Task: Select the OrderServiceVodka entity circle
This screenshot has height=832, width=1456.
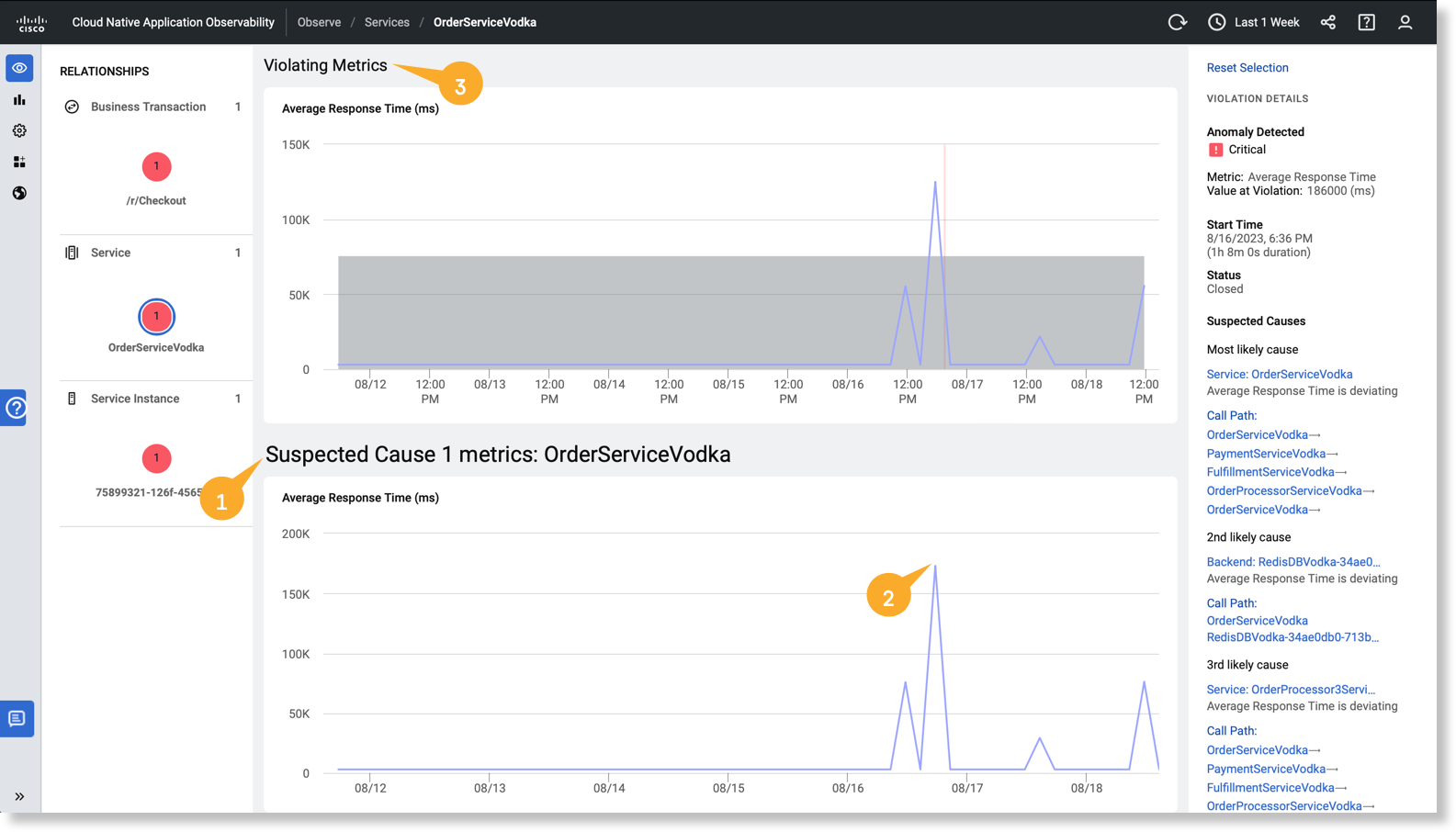Action: tap(156, 316)
